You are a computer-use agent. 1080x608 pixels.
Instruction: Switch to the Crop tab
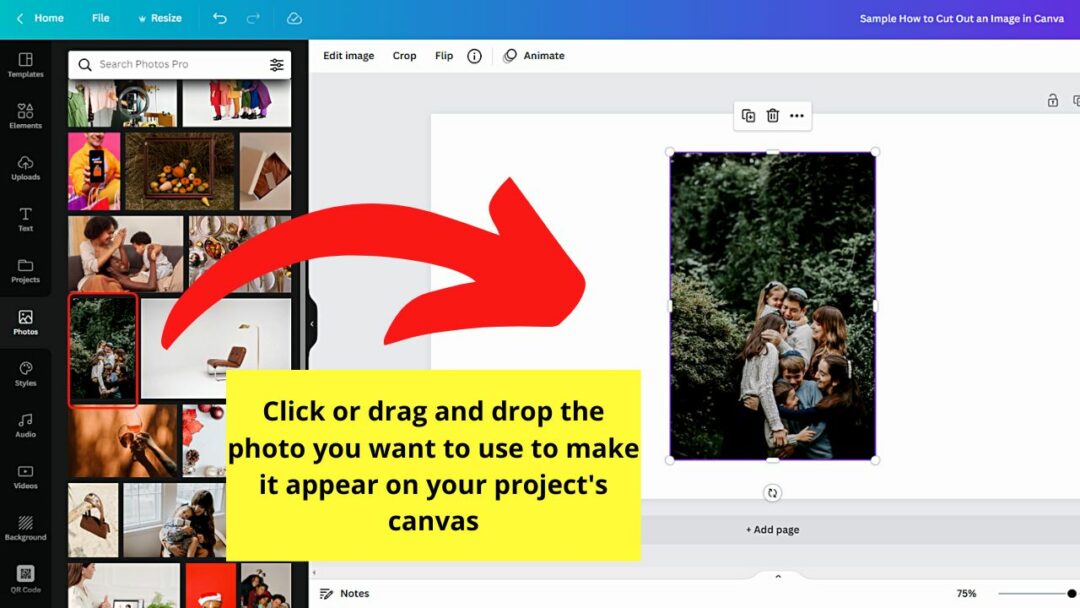tap(404, 55)
